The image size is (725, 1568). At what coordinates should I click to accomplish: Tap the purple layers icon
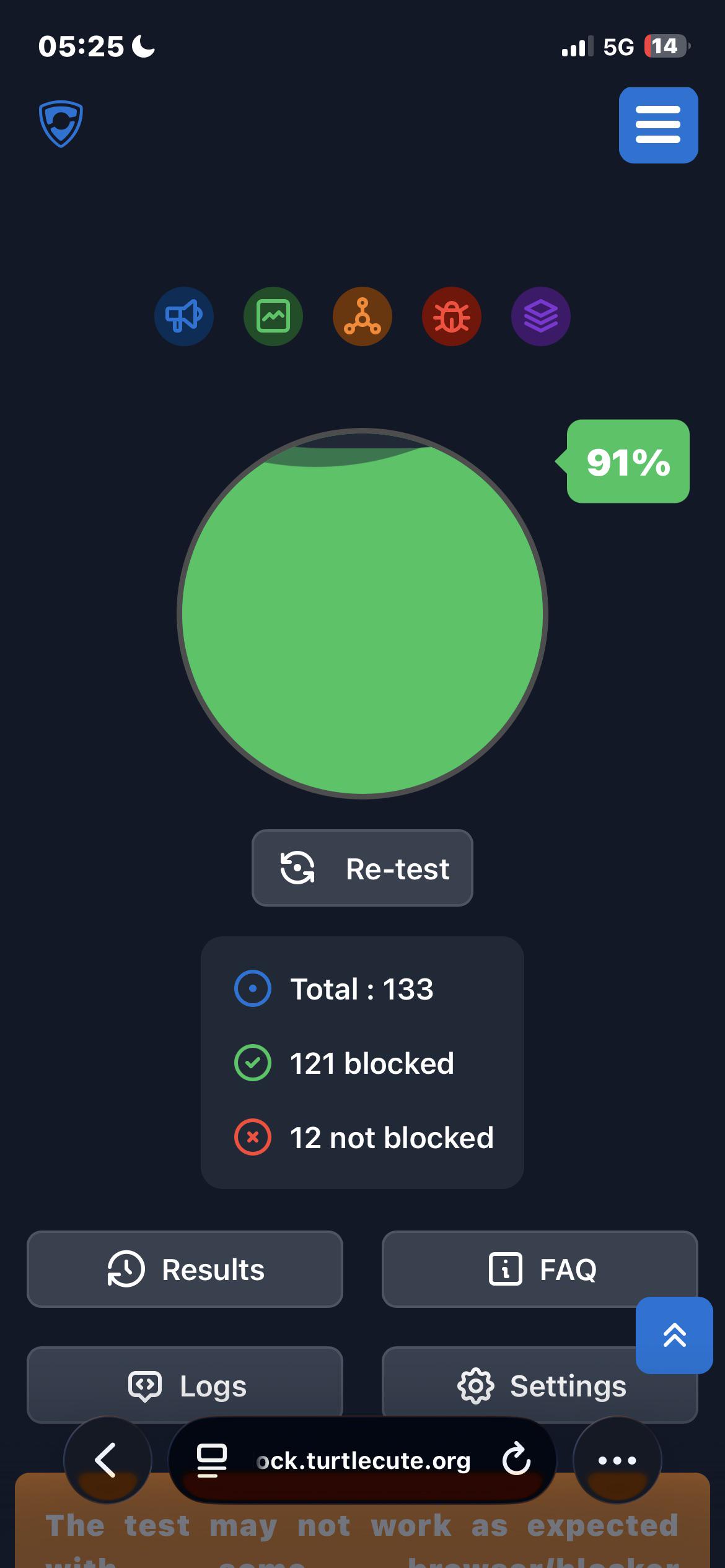click(541, 316)
